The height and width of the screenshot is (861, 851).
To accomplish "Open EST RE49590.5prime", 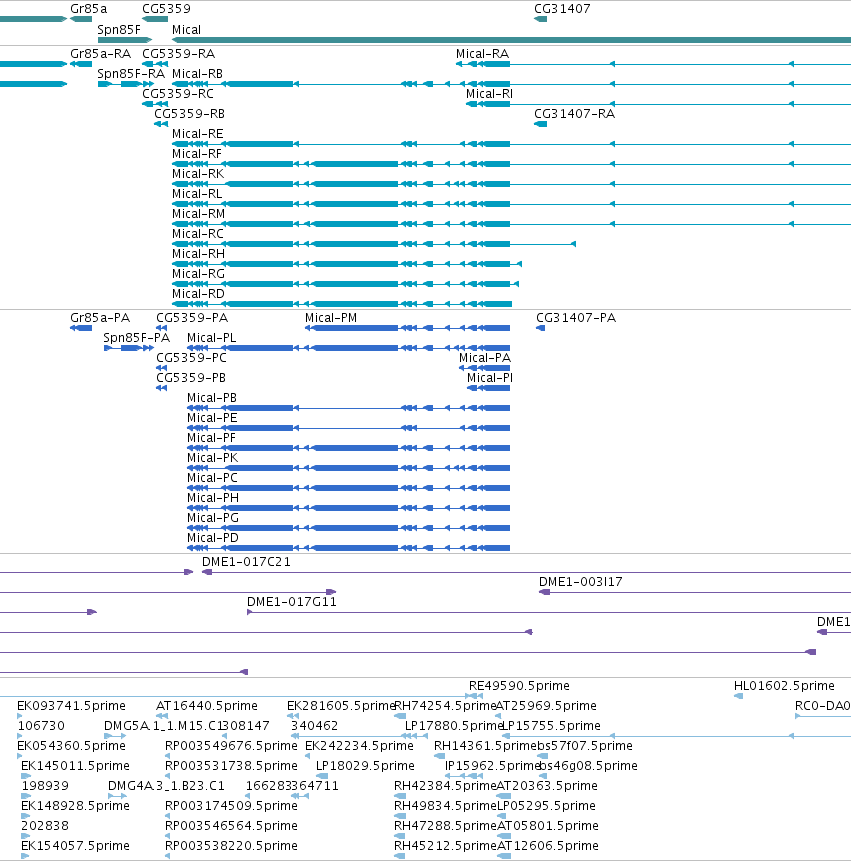I will coord(519,686).
